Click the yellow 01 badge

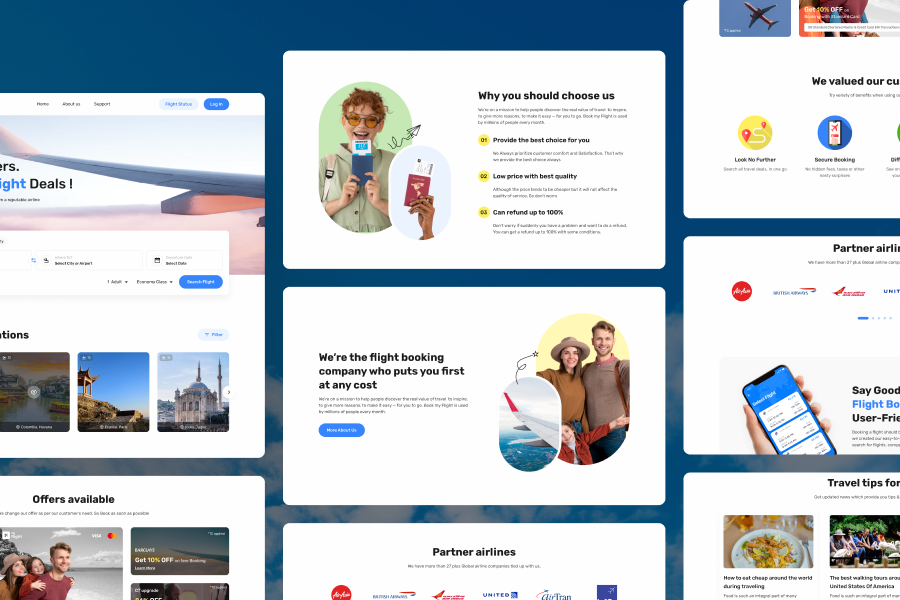tap(484, 140)
